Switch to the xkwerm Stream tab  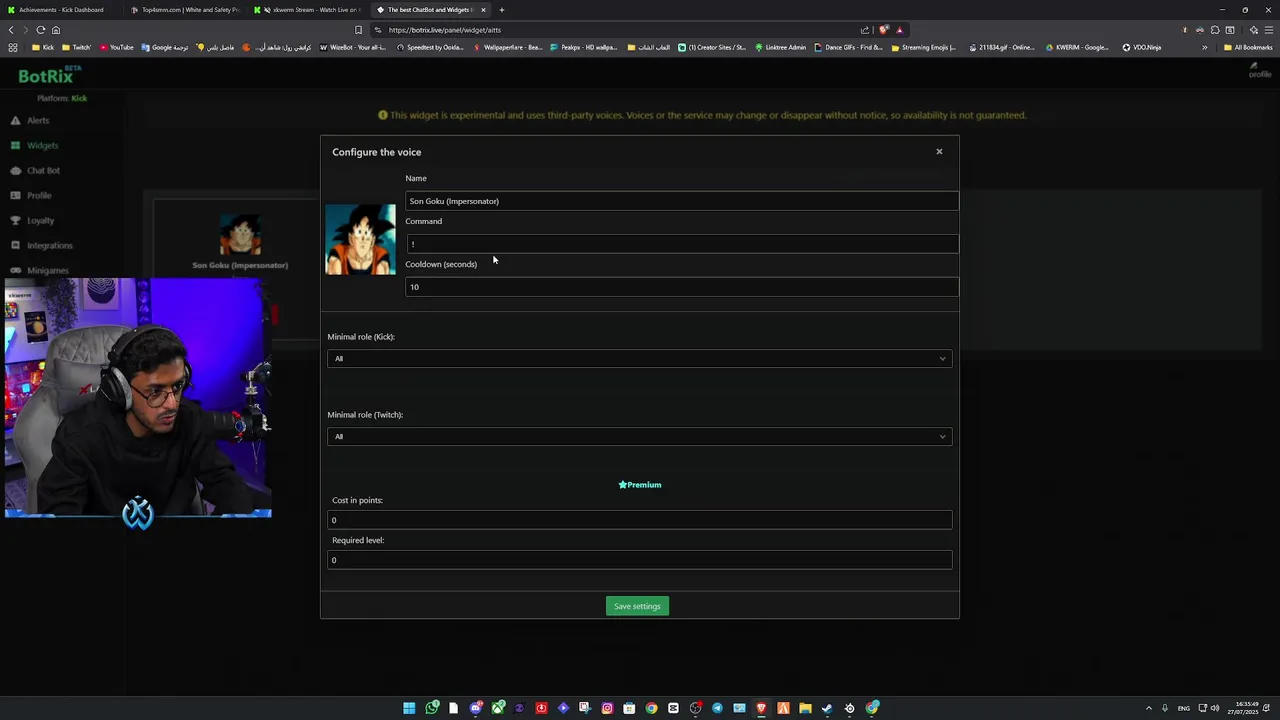click(310, 10)
